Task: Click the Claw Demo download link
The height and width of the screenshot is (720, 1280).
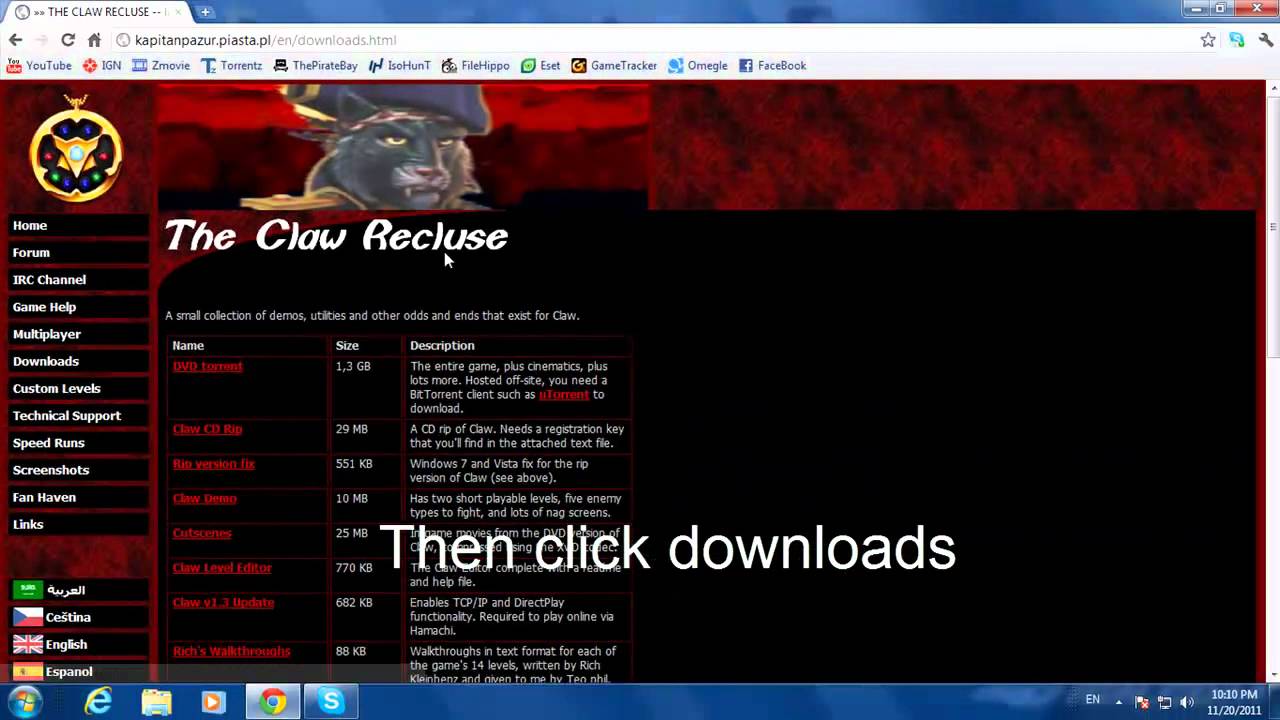Action: (x=204, y=498)
